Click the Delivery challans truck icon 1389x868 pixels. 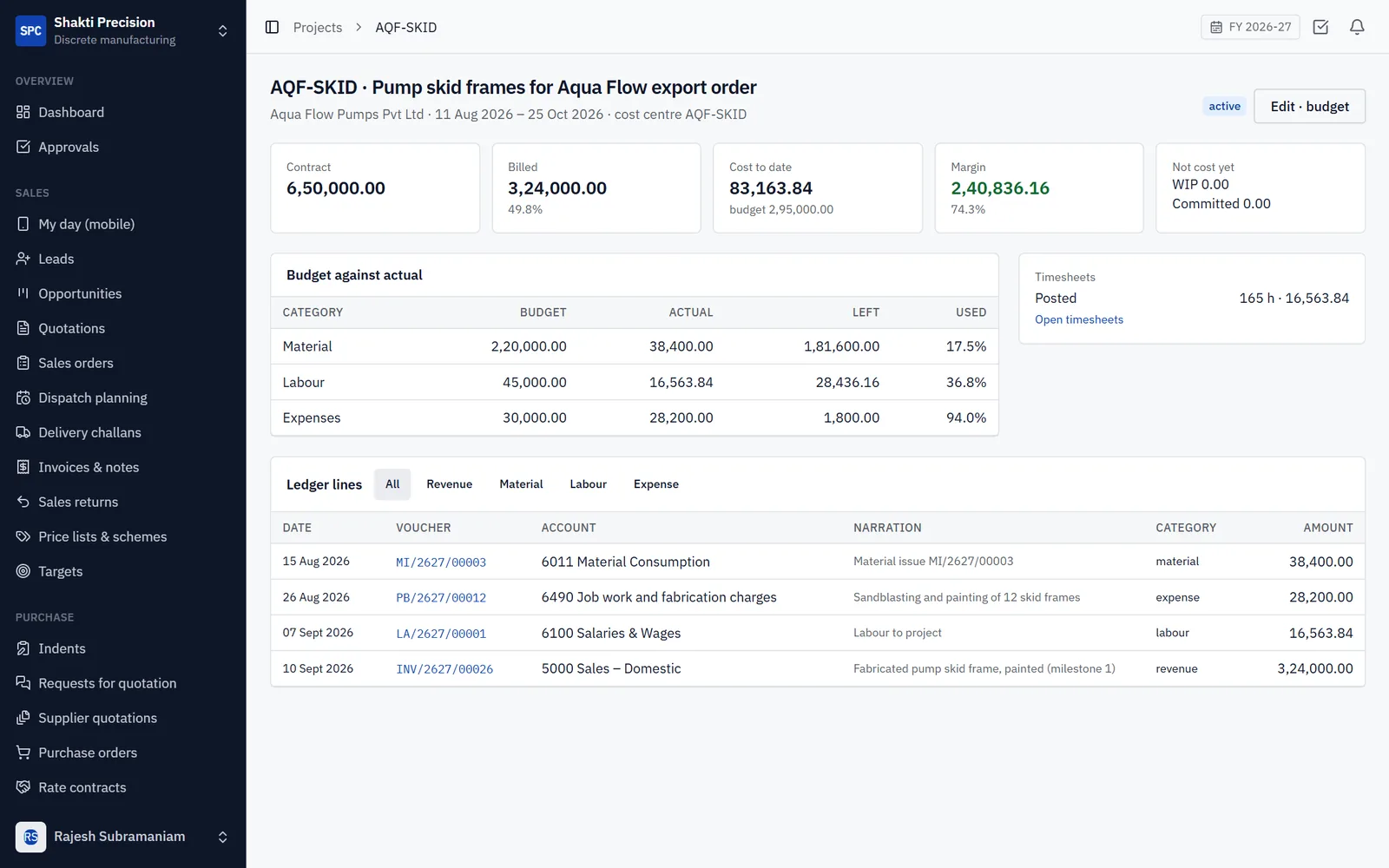23,432
